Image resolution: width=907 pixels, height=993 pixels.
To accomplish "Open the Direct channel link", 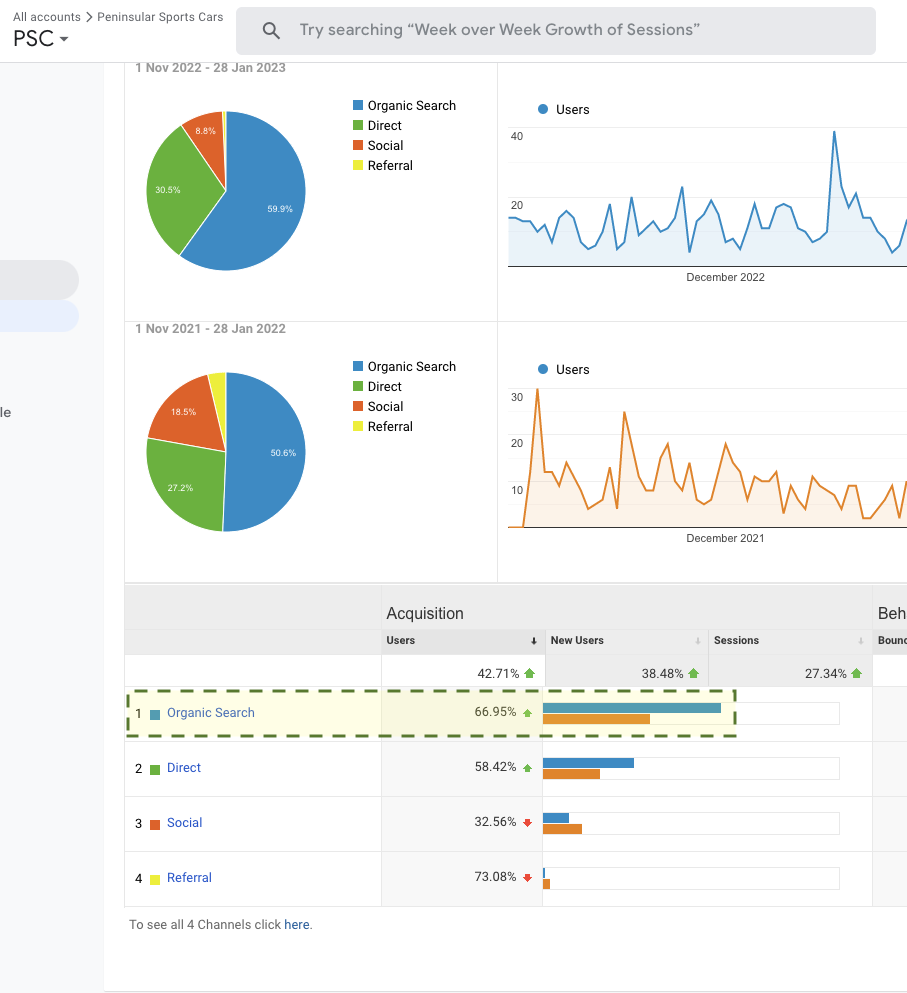I will coord(184,768).
